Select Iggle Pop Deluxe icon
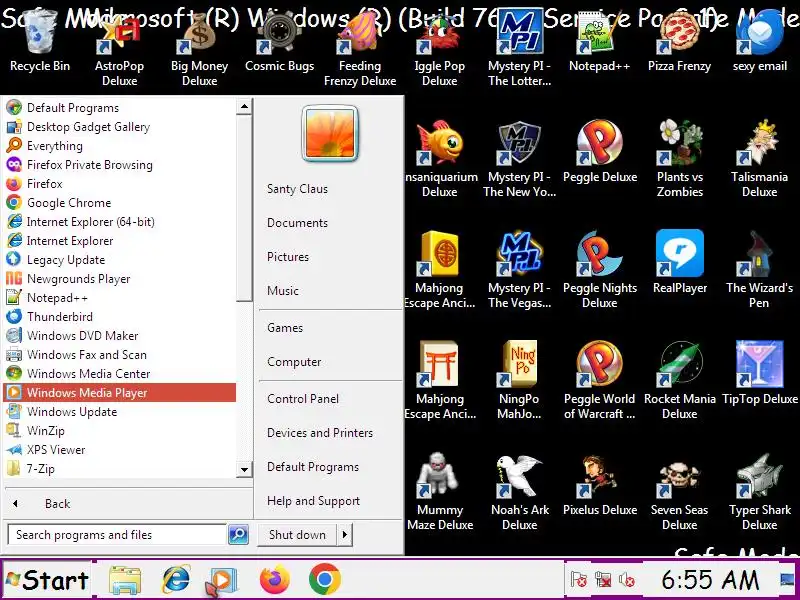This screenshot has width=800, height=600. pos(439,48)
